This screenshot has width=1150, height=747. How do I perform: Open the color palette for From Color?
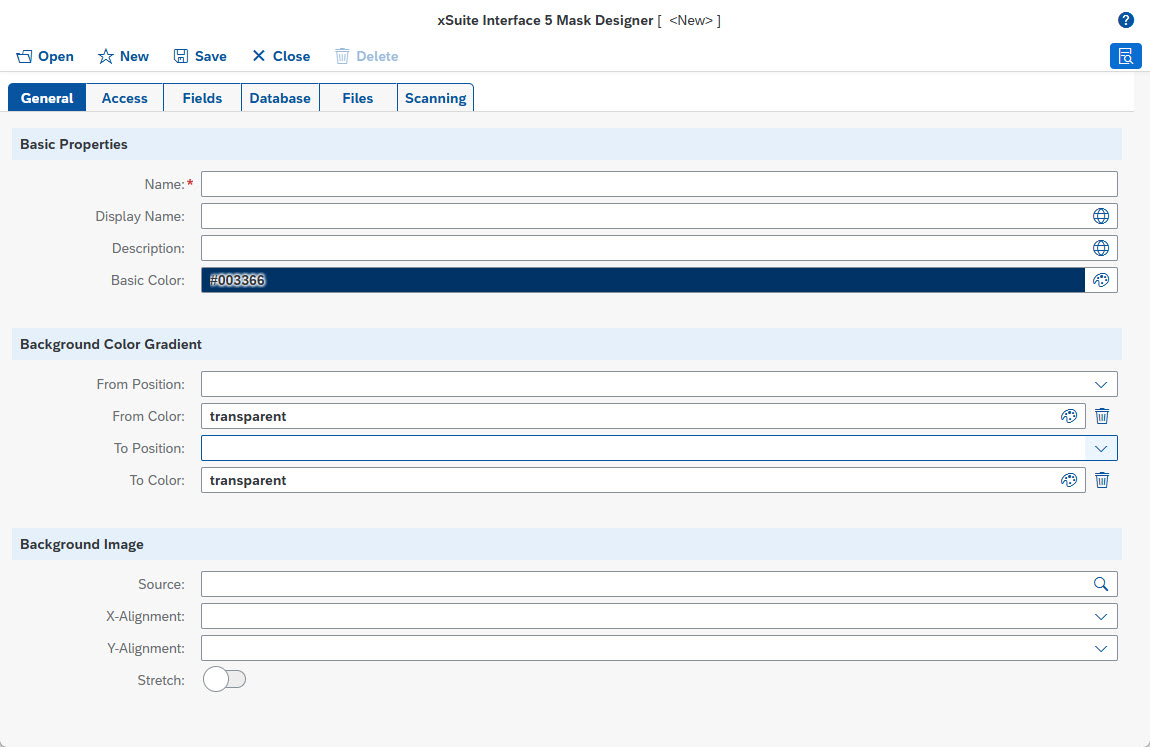click(1069, 416)
